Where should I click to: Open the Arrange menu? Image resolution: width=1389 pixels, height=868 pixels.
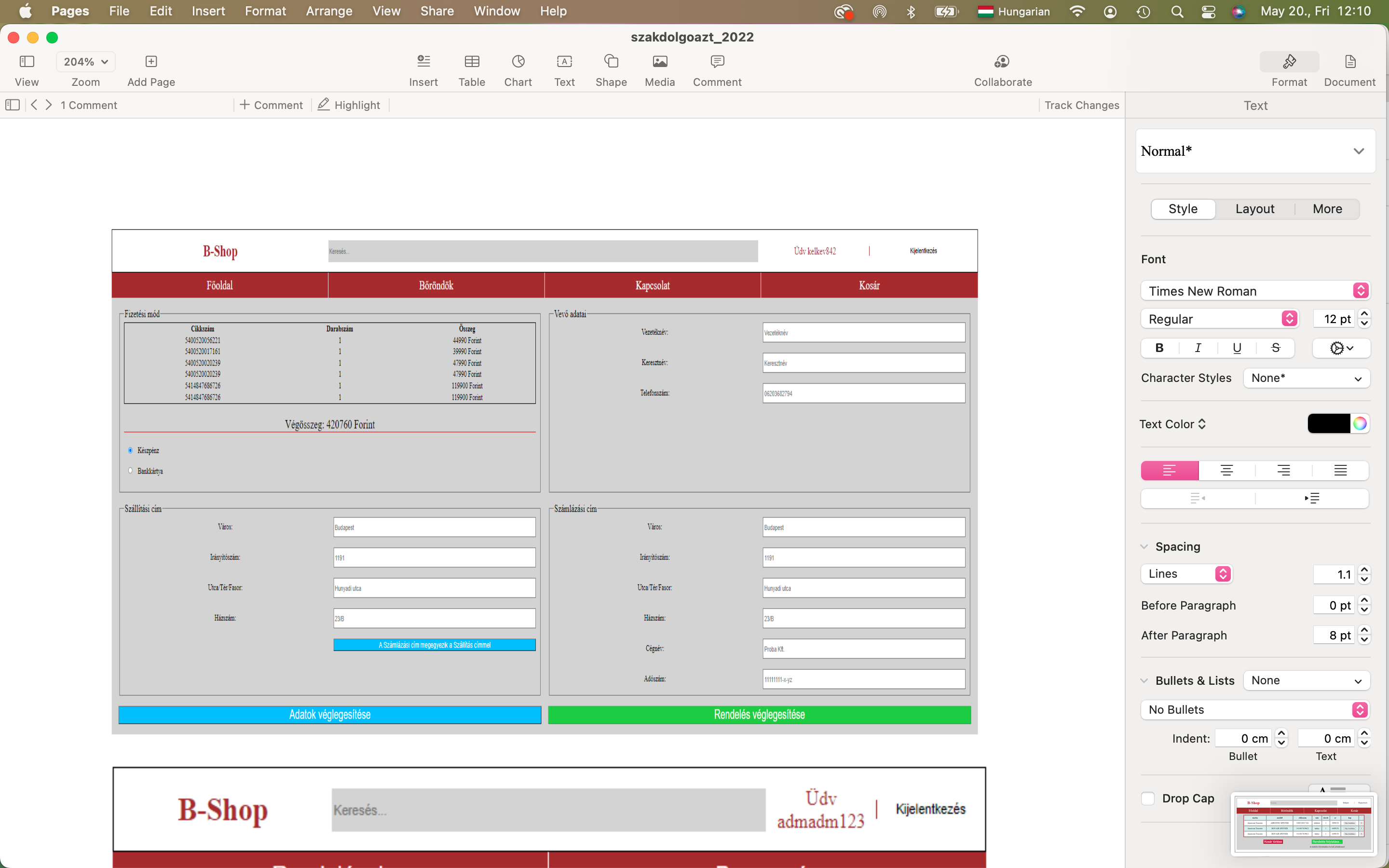click(329, 12)
